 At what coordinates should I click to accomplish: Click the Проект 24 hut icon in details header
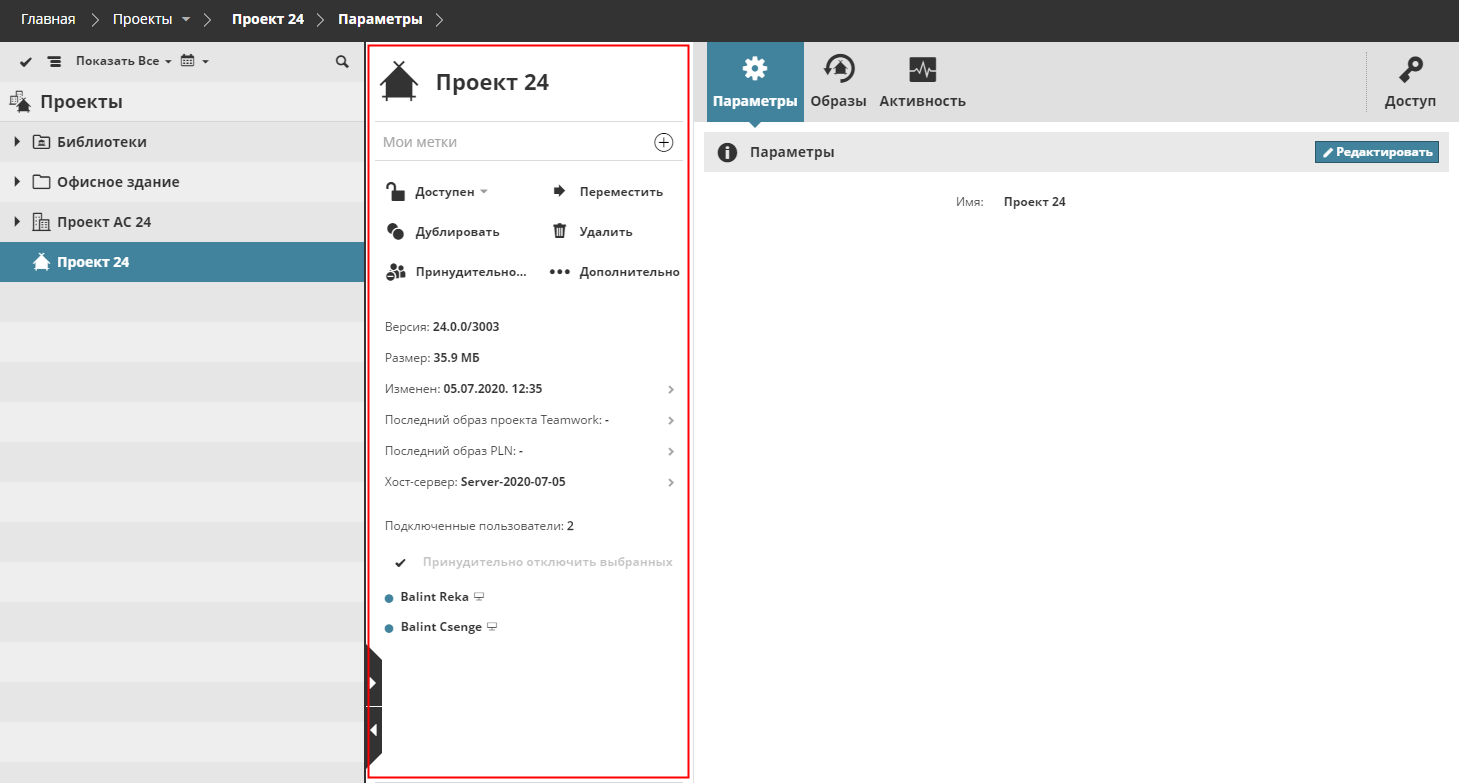(x=399, y=81)
